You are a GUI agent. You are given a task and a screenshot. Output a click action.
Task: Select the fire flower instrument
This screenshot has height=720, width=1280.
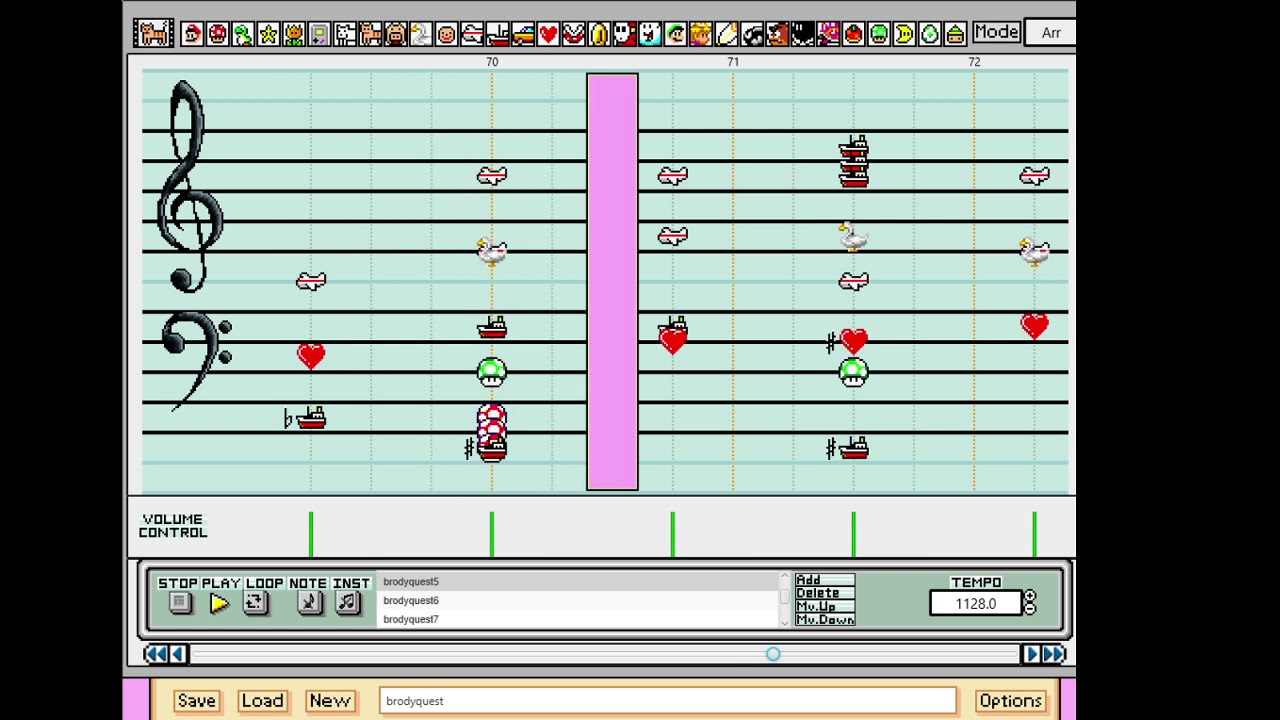coord(294,34)
